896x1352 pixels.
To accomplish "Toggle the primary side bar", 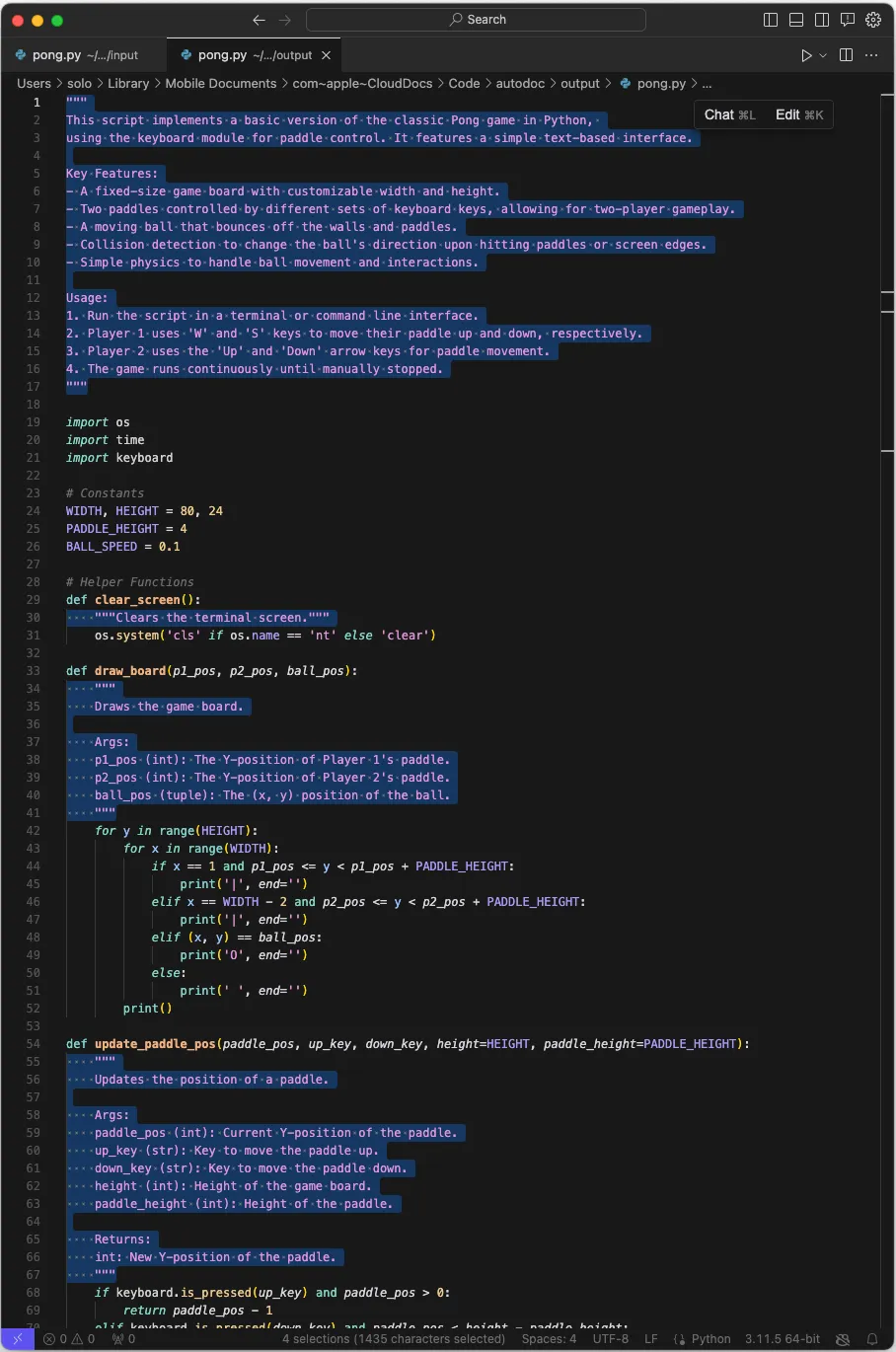I will click(771, 20).
